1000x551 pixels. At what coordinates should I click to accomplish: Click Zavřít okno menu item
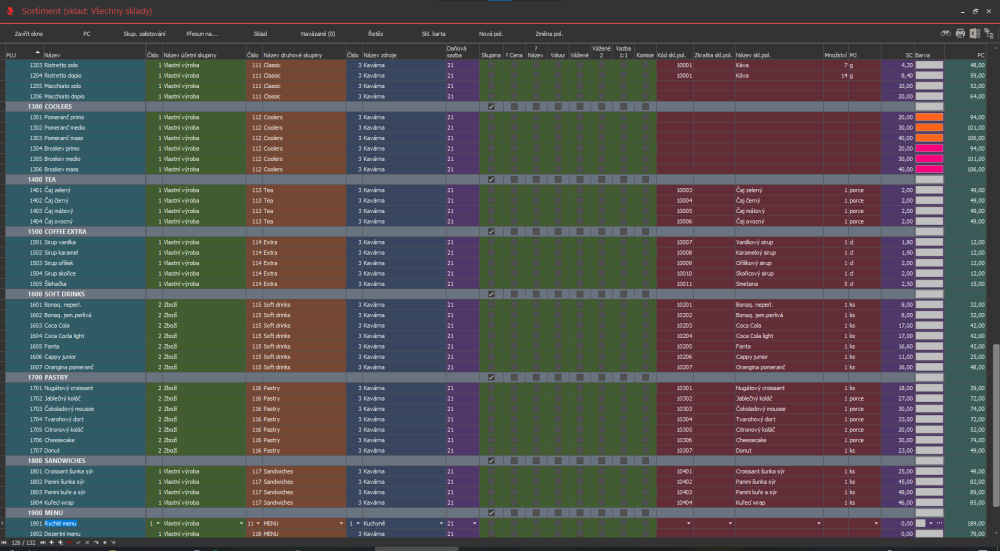[x=29, y=34]
